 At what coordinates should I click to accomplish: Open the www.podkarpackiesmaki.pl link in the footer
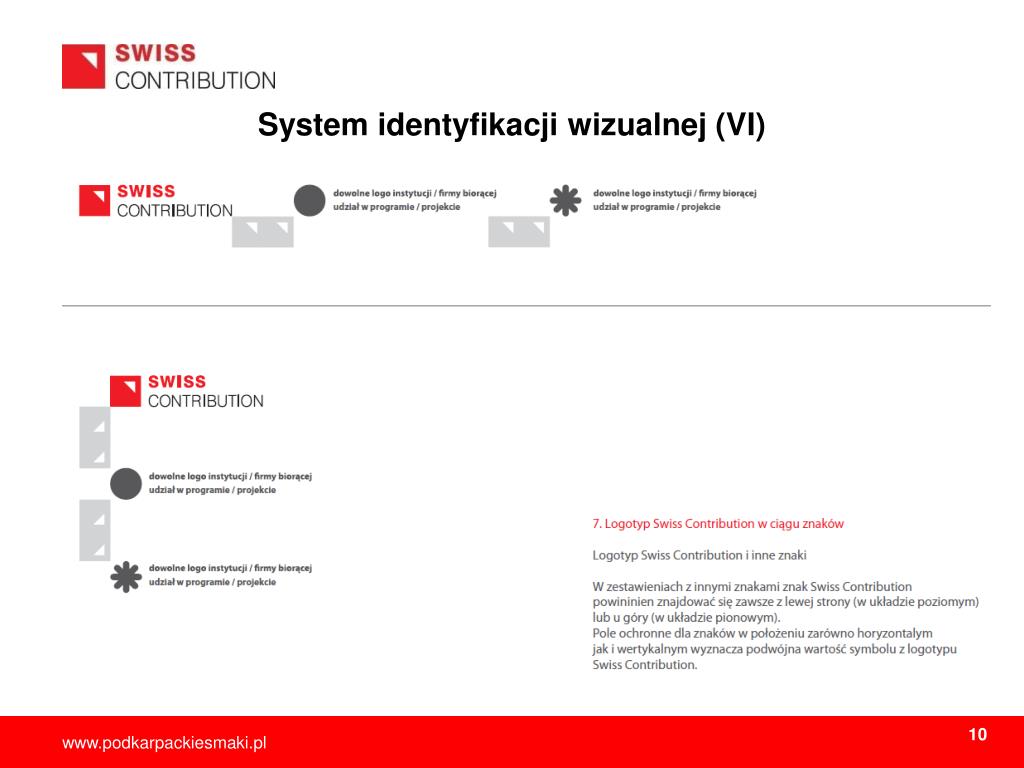point(164,743)
